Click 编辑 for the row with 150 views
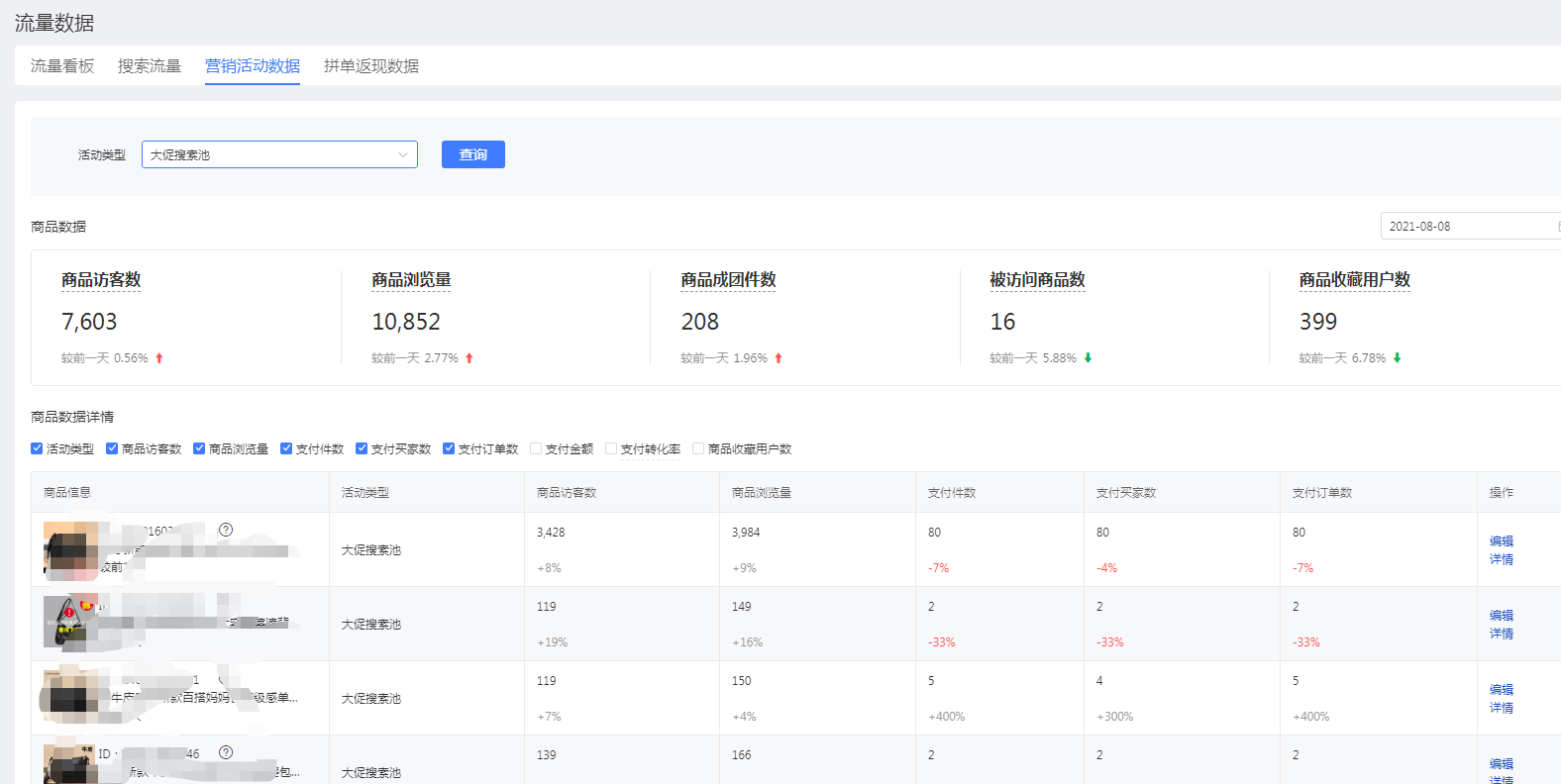This screenshot has height=784, width=1561. coord(1502,690)
